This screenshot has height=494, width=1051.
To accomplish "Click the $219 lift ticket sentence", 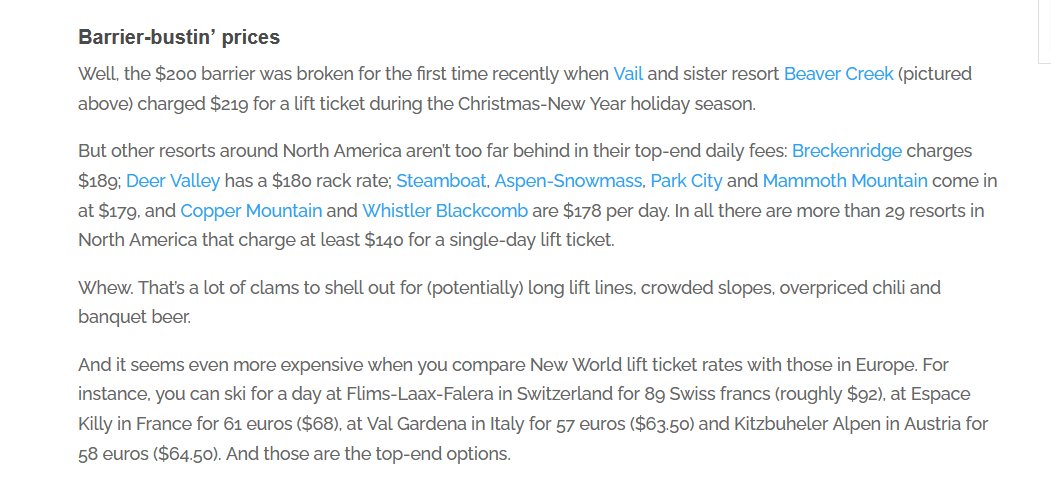I will 525,89.
